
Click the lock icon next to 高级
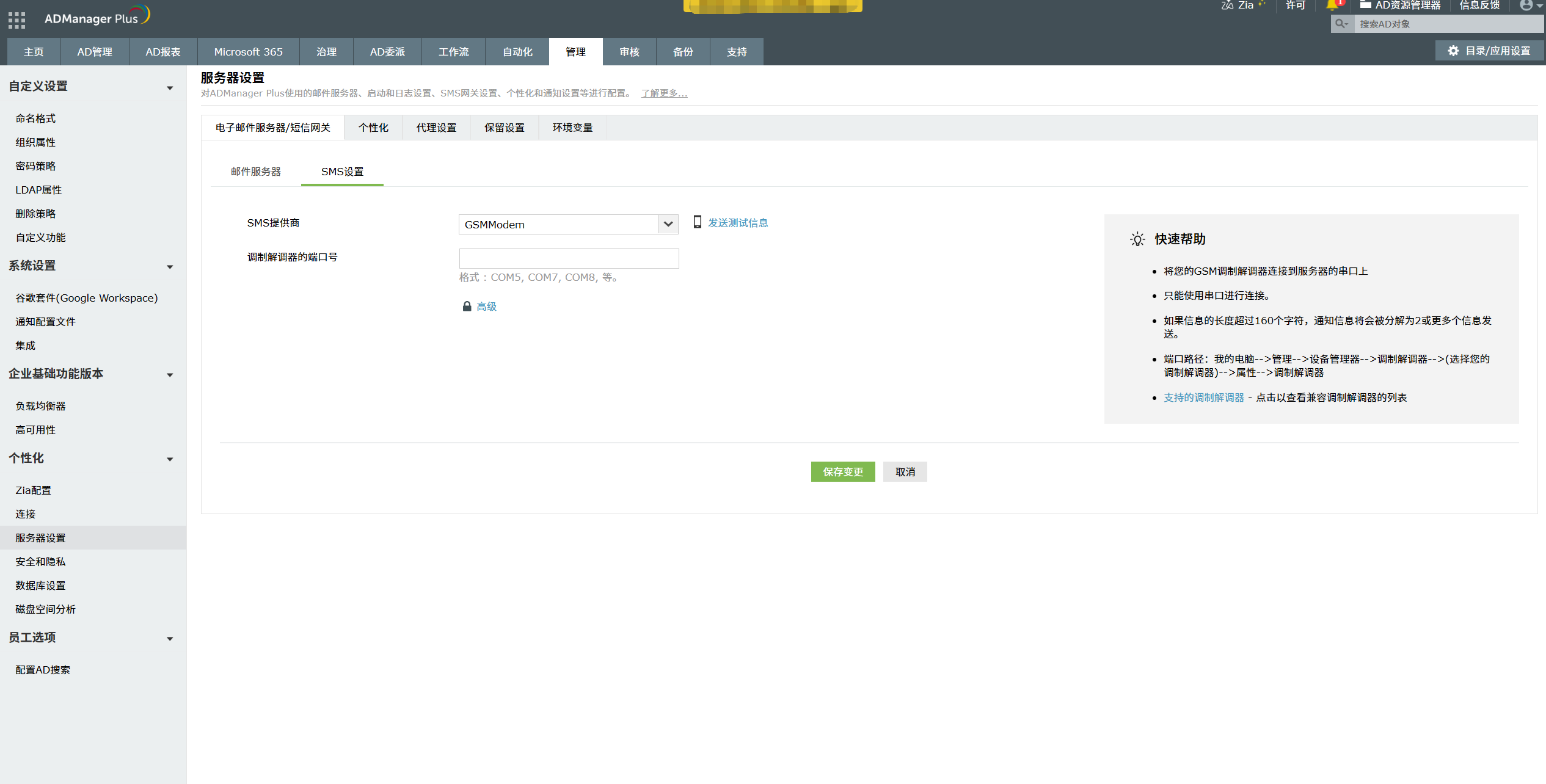(x=467, y=306)
